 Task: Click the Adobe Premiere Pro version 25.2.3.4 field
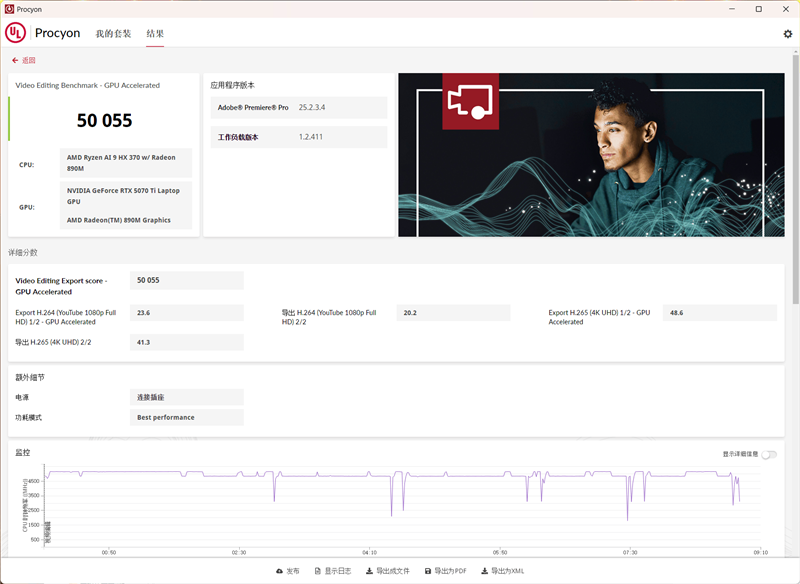click(341, 107)
